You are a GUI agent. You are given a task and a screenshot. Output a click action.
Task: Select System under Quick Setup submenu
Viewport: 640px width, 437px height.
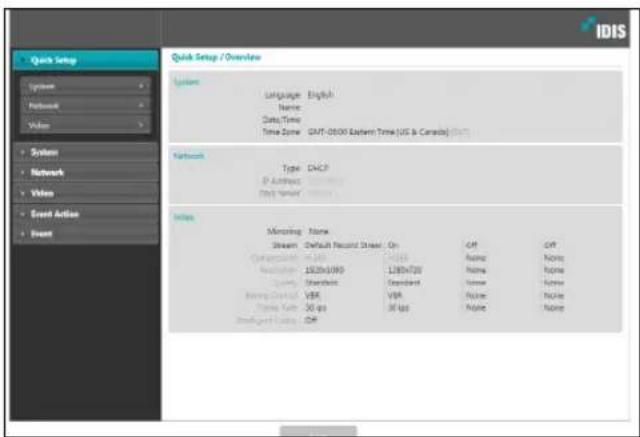86,86
